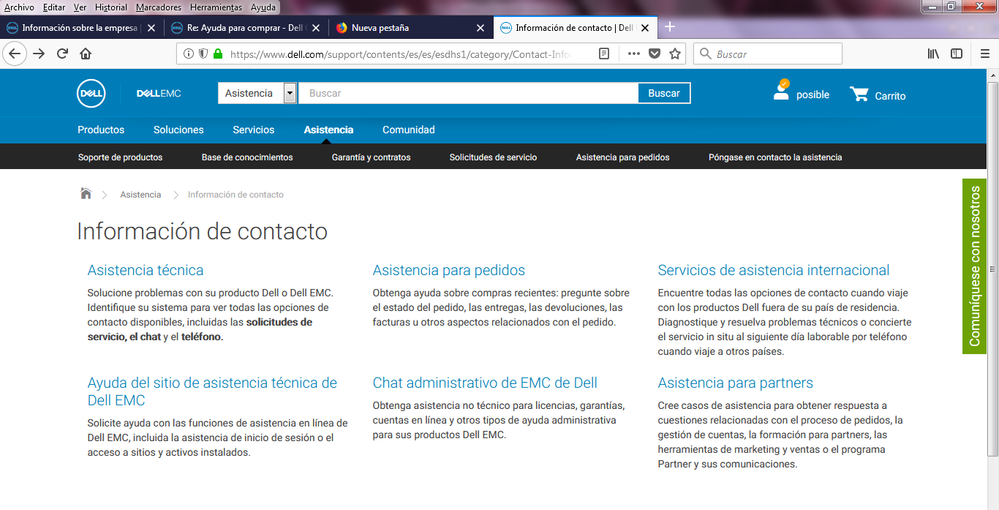
Task: Open Ayuda del sitio de asistencia técnica link
Action: tap(212, 391)
